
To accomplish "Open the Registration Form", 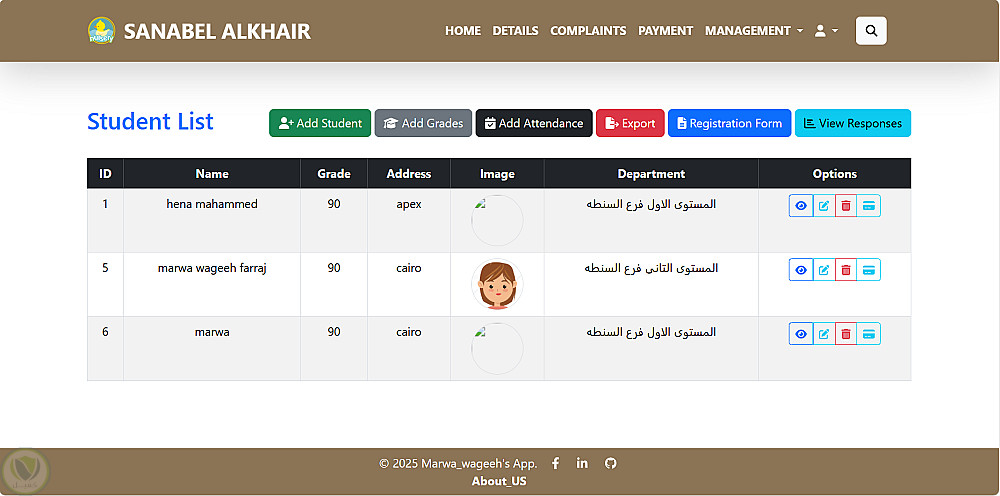I will click(730, 123).
